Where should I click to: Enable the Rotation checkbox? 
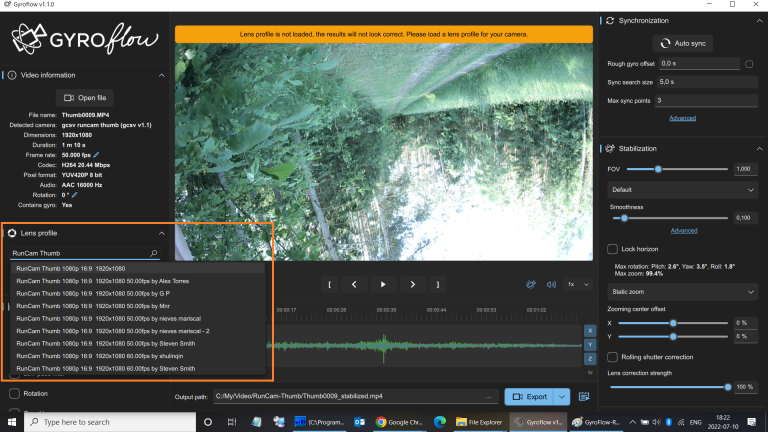click(x=15, y=393)
